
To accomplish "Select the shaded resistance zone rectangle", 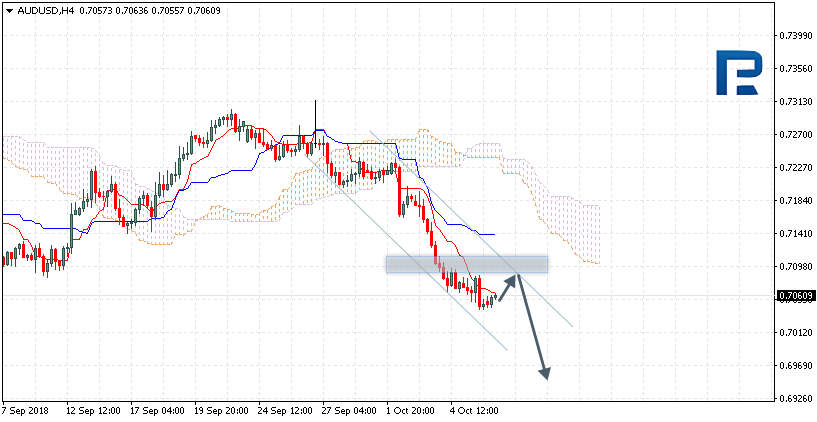I will [466, 264].
